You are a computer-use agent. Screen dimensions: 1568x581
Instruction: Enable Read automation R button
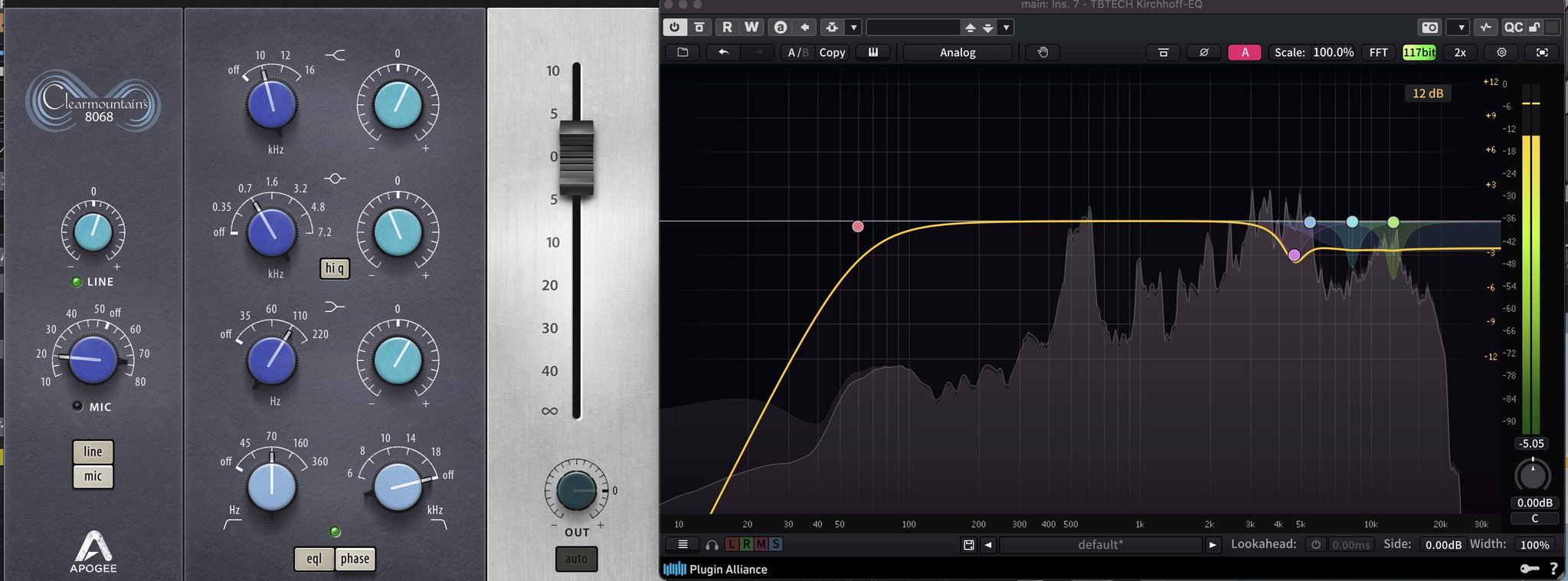click(x=726, y=27)
